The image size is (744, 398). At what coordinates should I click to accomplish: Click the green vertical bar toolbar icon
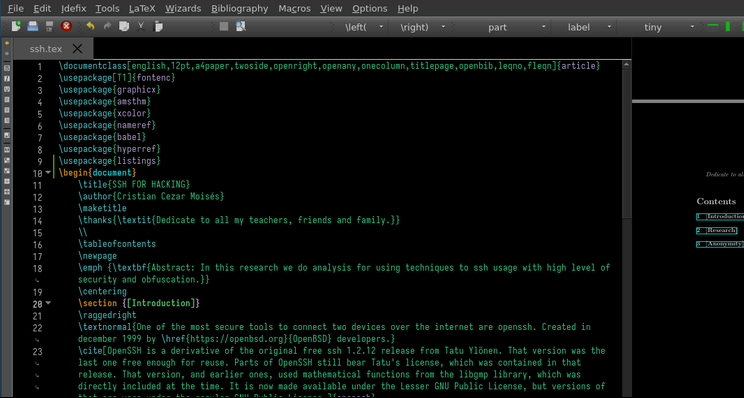[x=728, y=27]
